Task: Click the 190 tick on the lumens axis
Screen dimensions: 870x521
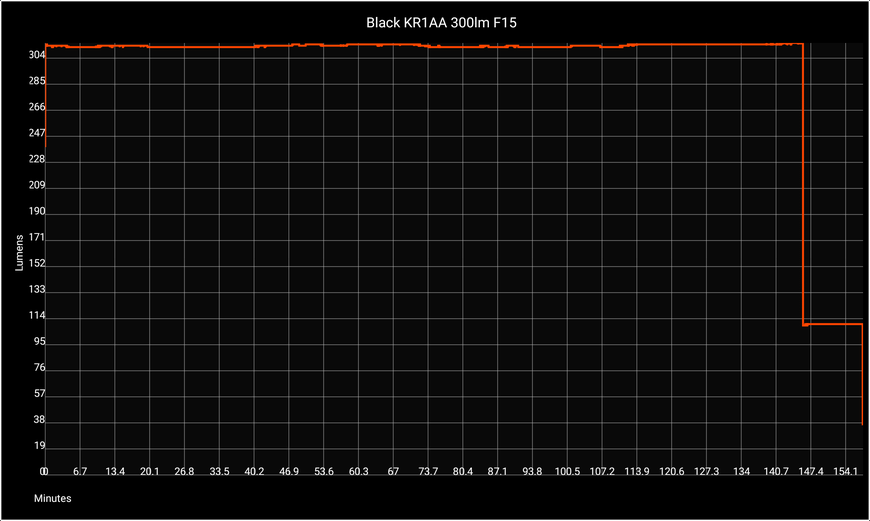Action: [x=36, y=212]
